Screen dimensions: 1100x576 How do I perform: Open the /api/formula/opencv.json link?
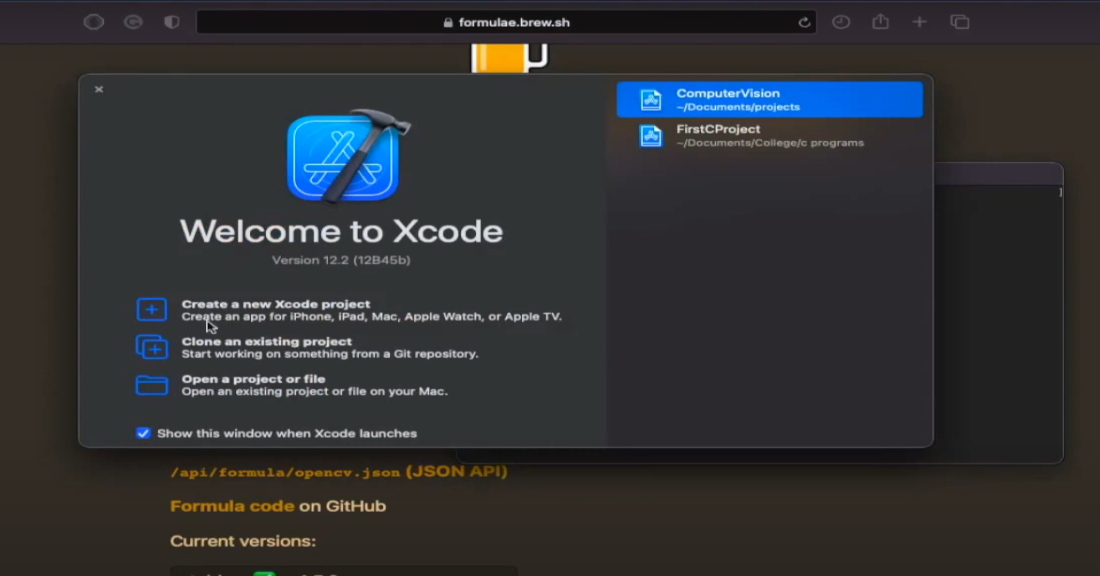(x=285, y=472)
